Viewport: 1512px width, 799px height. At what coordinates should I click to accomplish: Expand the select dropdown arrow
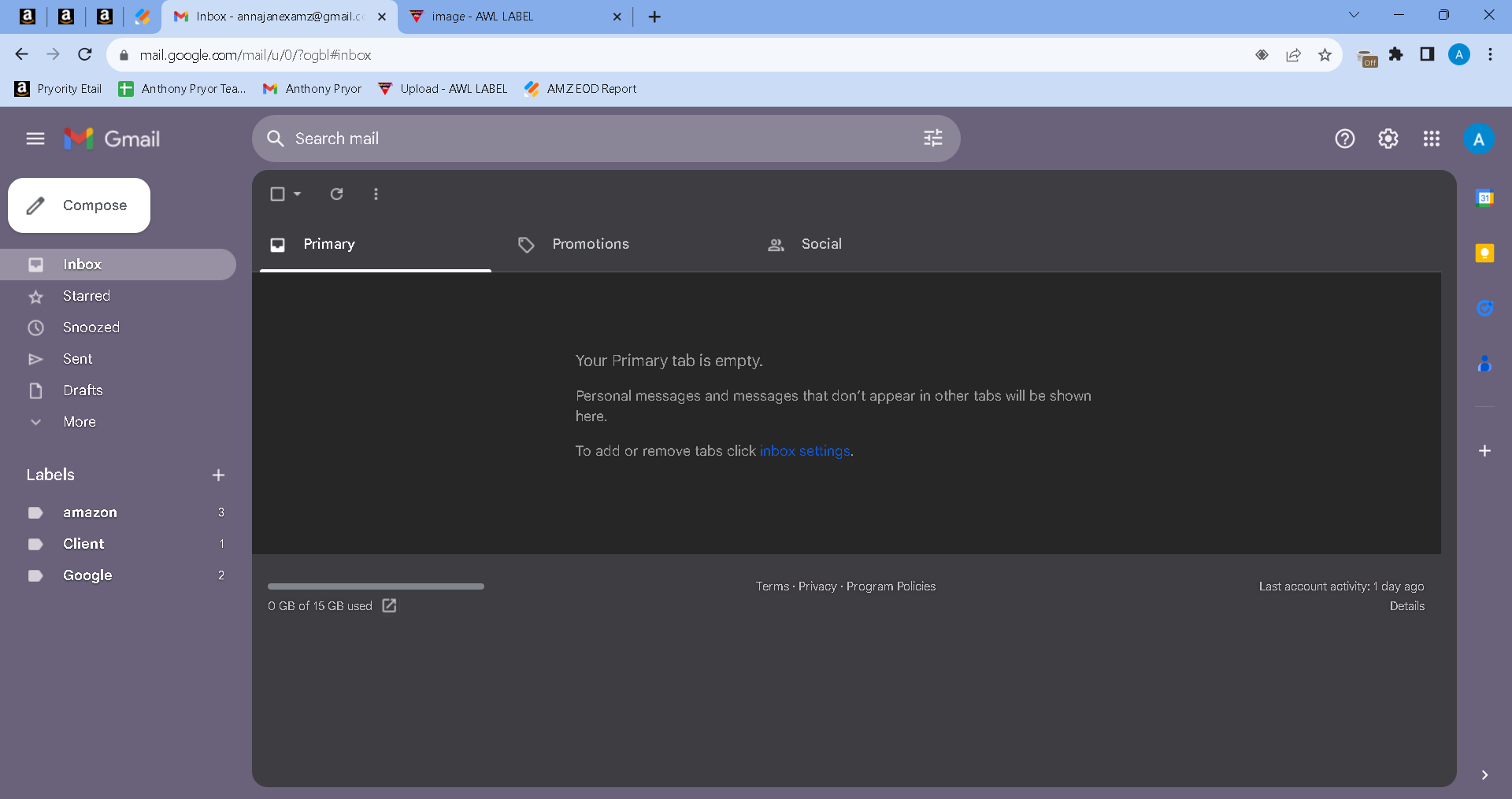298,194
